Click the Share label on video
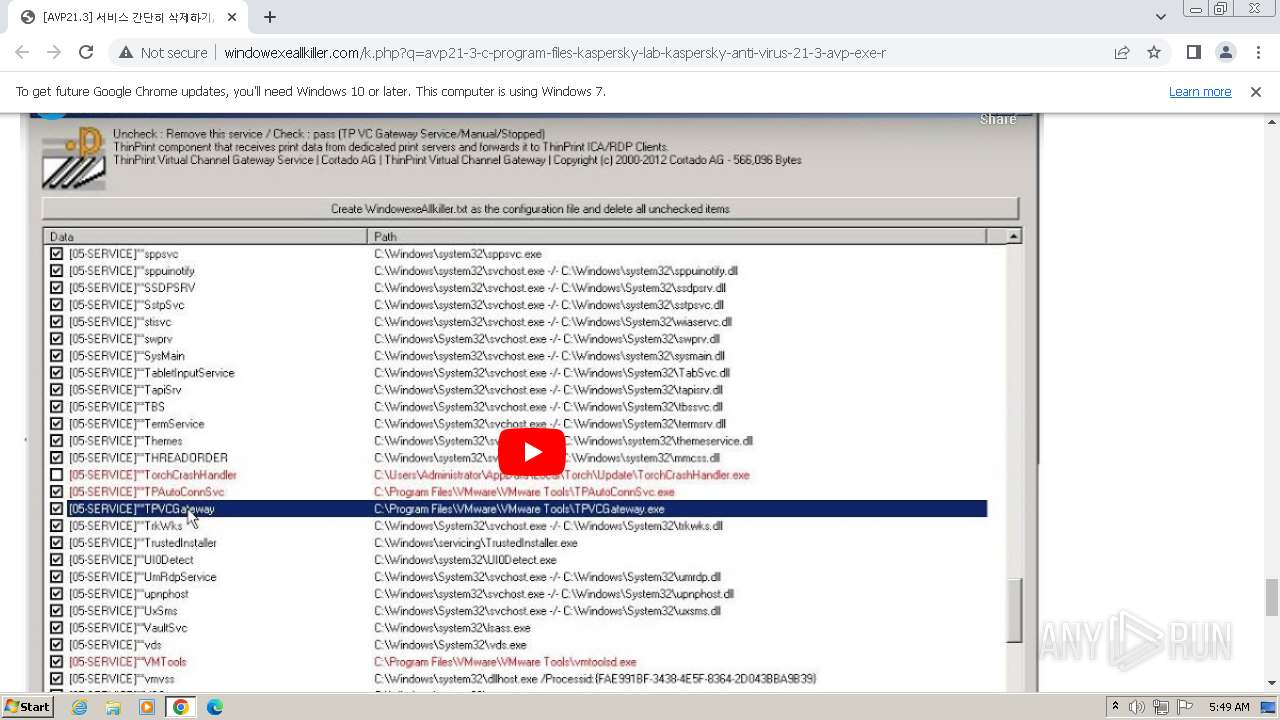The height and width of the screenshot is (720, 1280). coord(997,119)
